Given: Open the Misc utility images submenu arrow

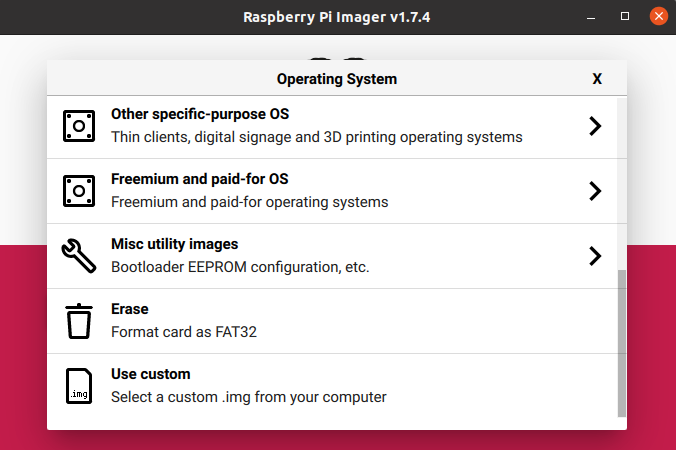Looking at the screenshot, I should click(x=595, y=256).
